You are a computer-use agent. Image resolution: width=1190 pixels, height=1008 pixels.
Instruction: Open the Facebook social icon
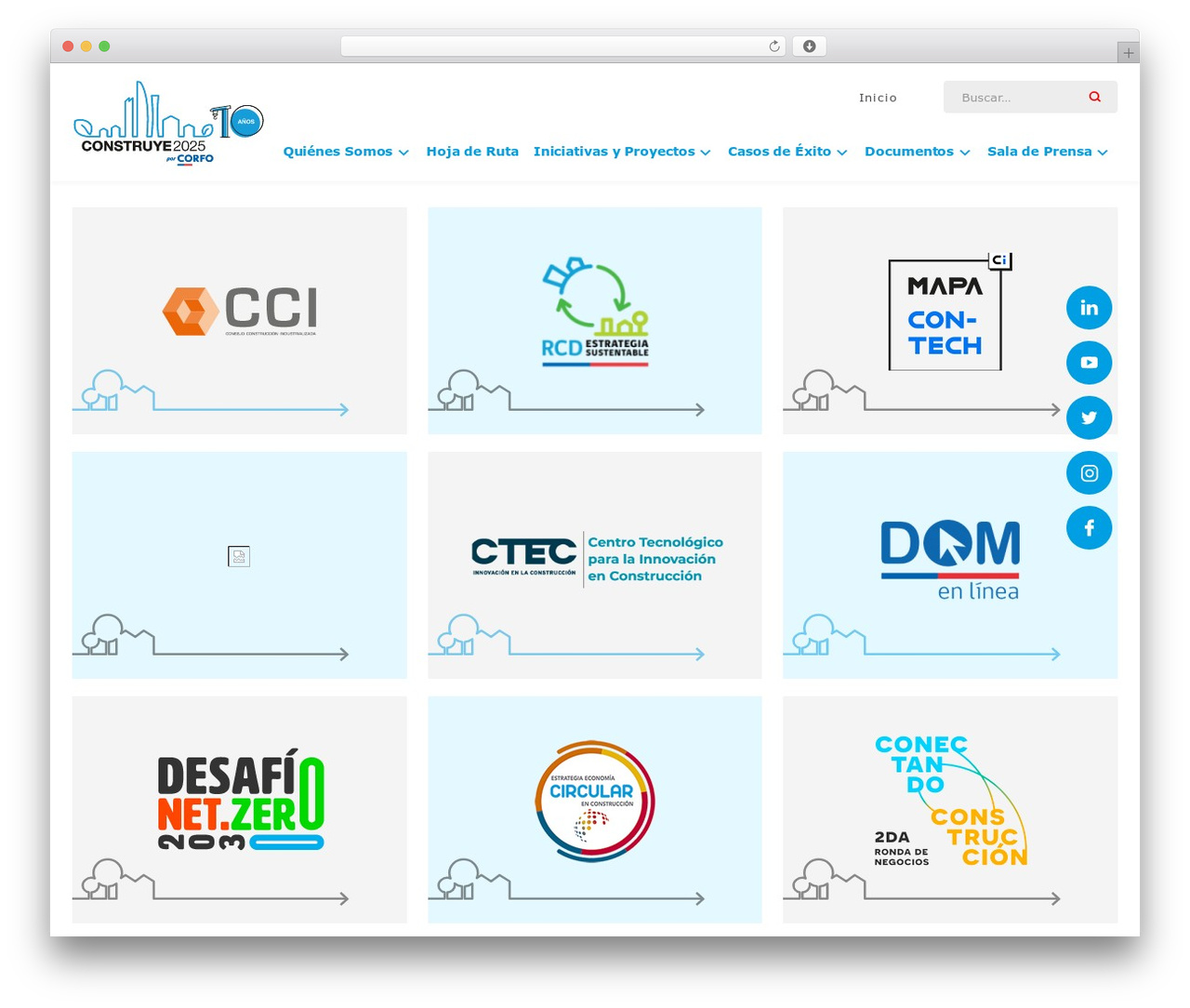click(x=1089, y=528)
